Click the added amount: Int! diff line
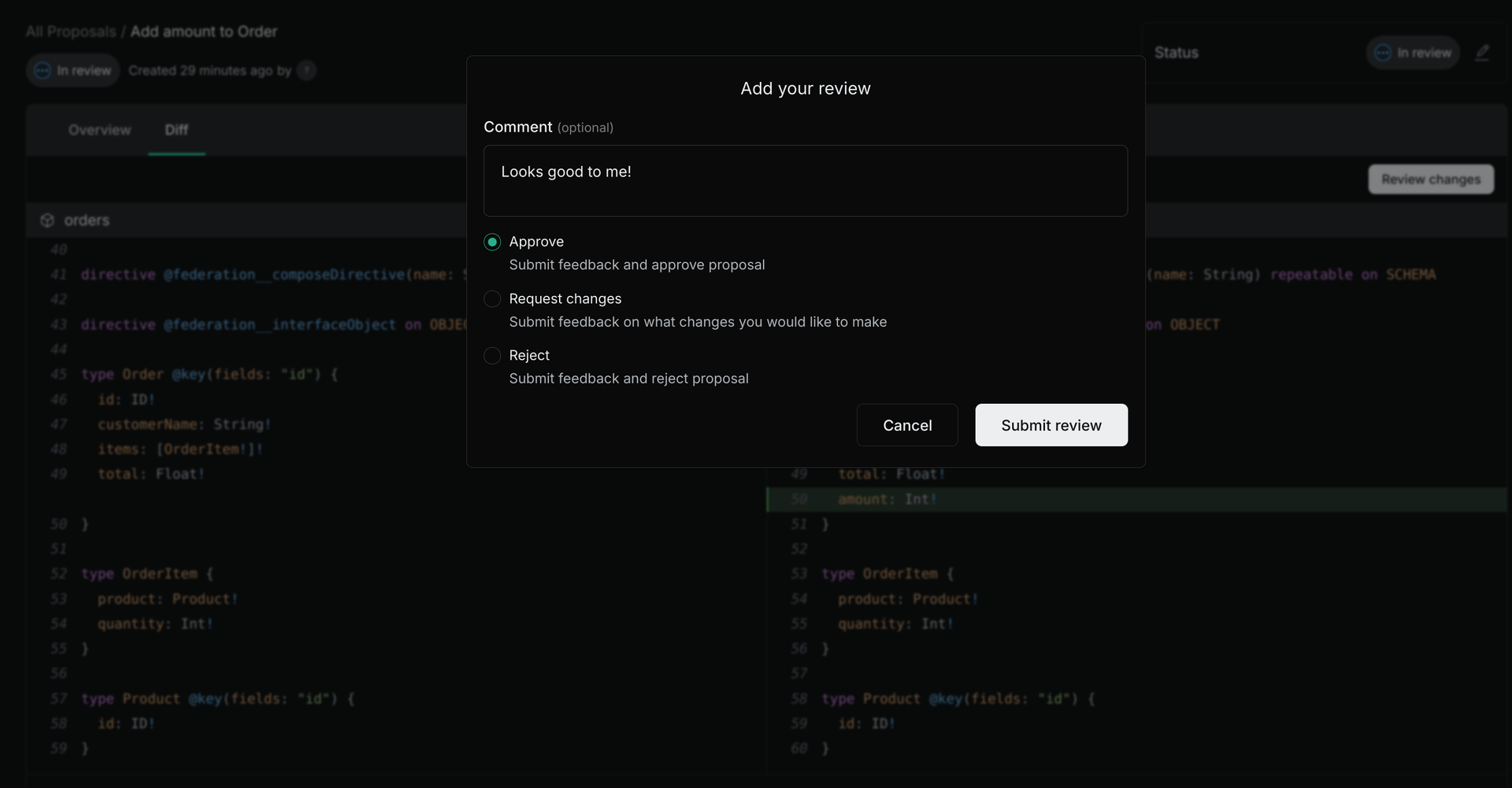1512x788 pixels. click(x=887, y=499)
